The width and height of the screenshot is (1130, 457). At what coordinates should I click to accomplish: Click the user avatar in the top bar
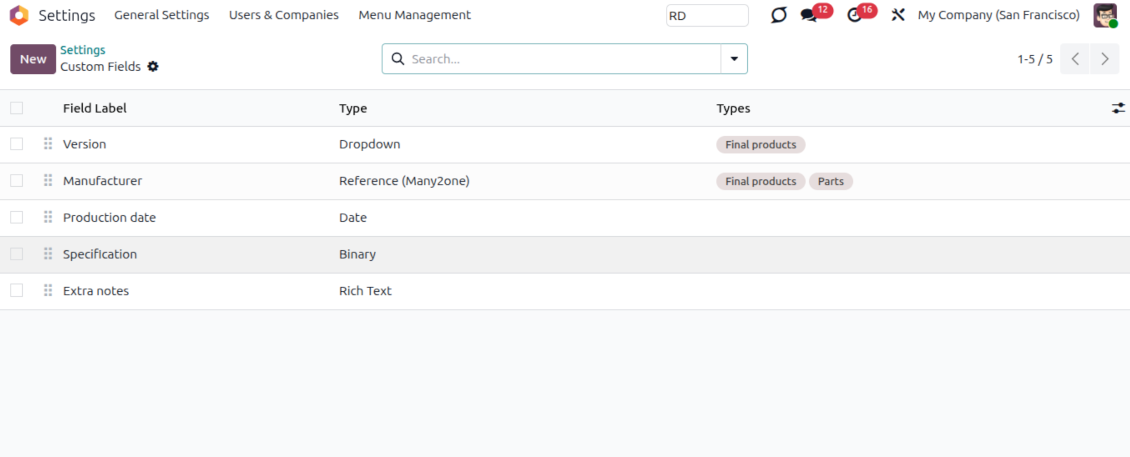[1104, 16]
